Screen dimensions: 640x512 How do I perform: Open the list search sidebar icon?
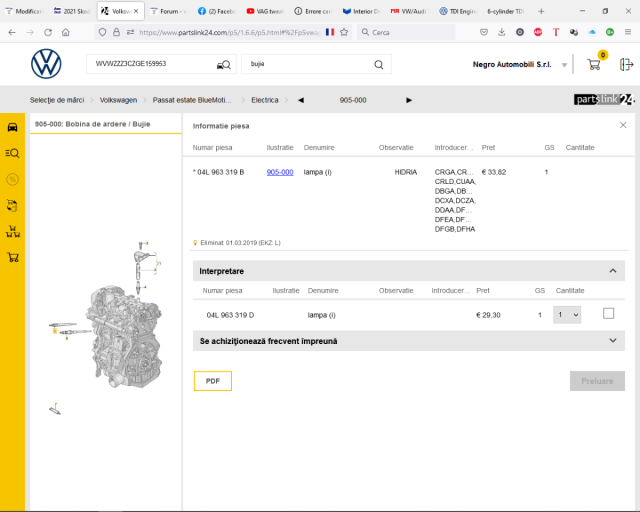coord(12,153)
